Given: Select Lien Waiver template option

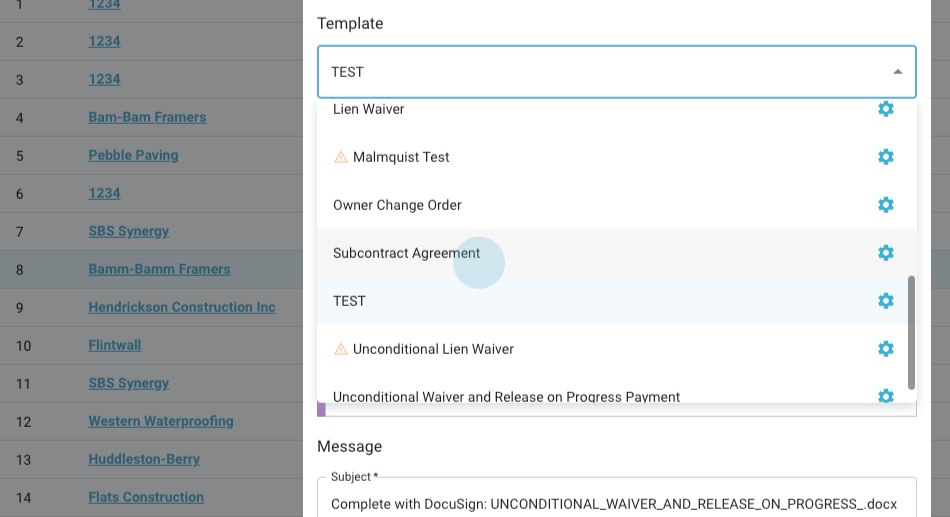Looking at the screenshot, I should click(x=369, y=109).
